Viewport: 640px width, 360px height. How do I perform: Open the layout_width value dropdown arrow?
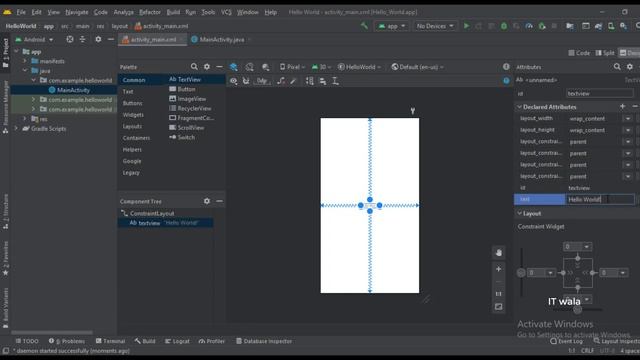628,118
